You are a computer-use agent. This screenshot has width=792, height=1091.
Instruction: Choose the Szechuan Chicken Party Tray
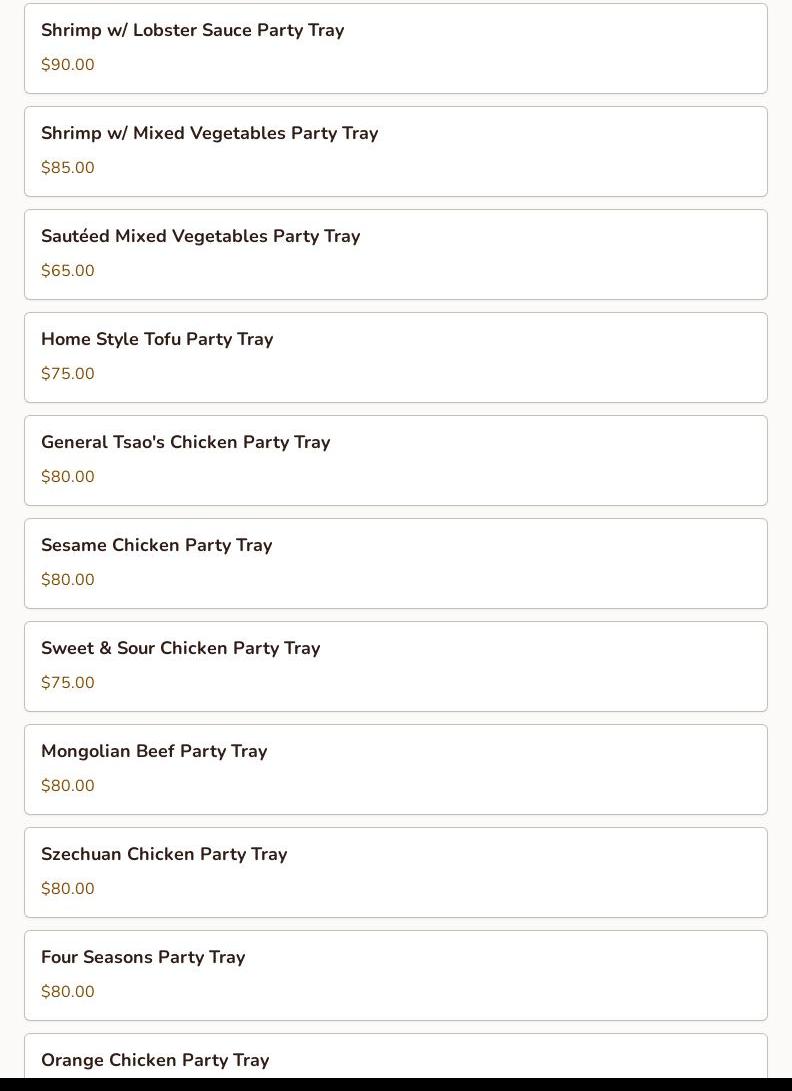[x=164, y=854]
